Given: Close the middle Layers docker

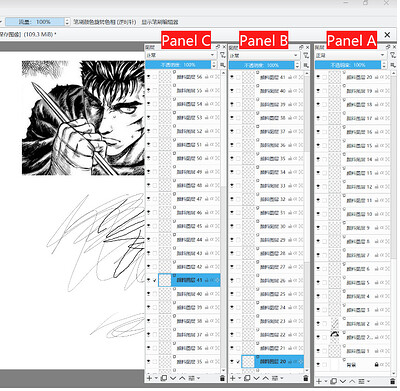Looking at the screenshot, I should click(307, 47).
